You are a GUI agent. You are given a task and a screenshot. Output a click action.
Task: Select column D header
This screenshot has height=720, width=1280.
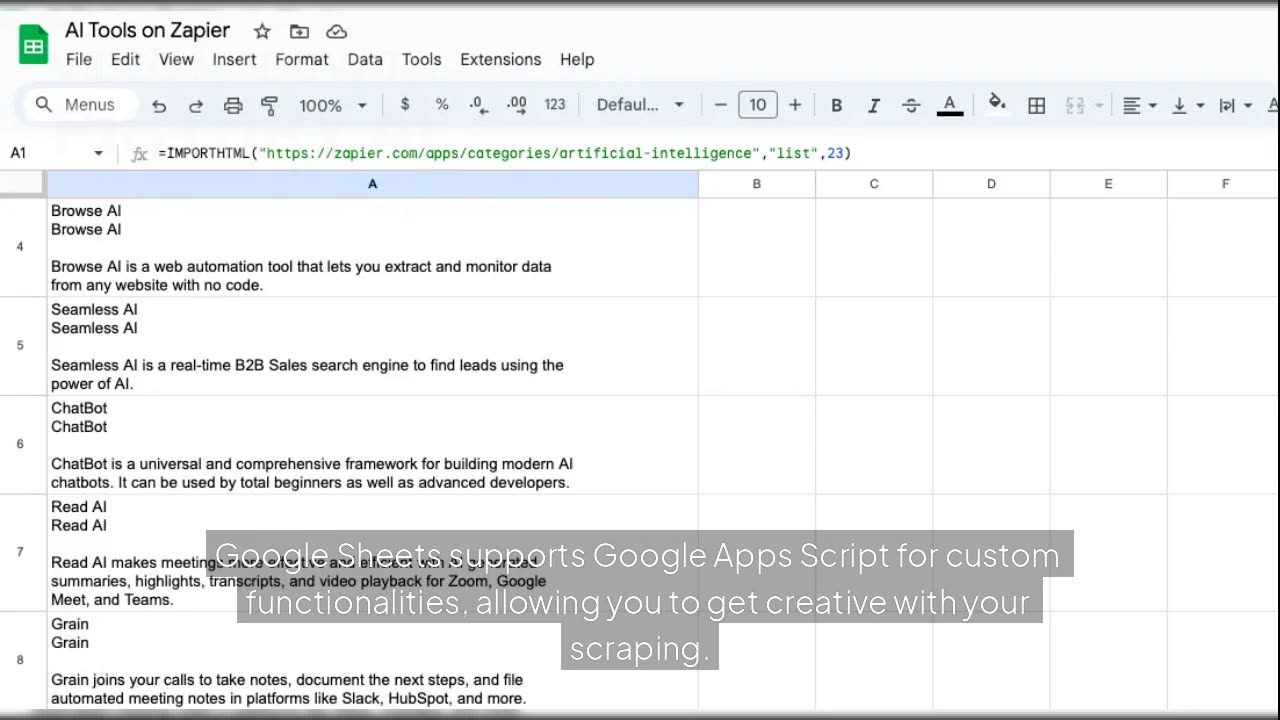(x=991, y=184)
